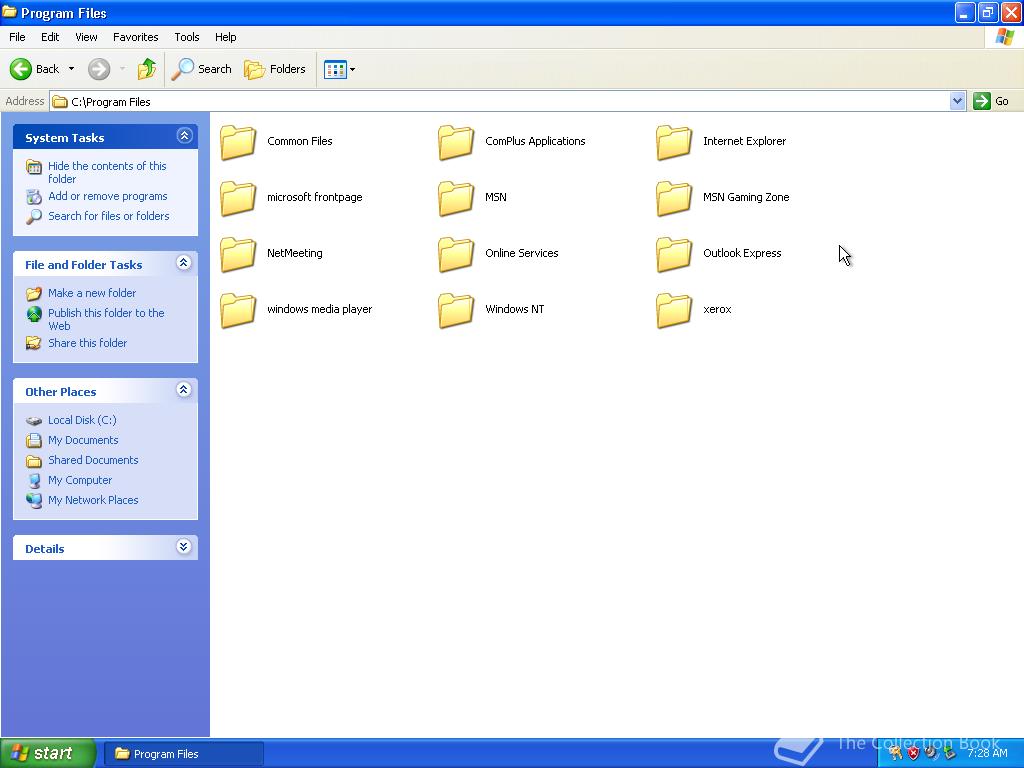Open the Forward history dropdown arrow

pos(122,69)
